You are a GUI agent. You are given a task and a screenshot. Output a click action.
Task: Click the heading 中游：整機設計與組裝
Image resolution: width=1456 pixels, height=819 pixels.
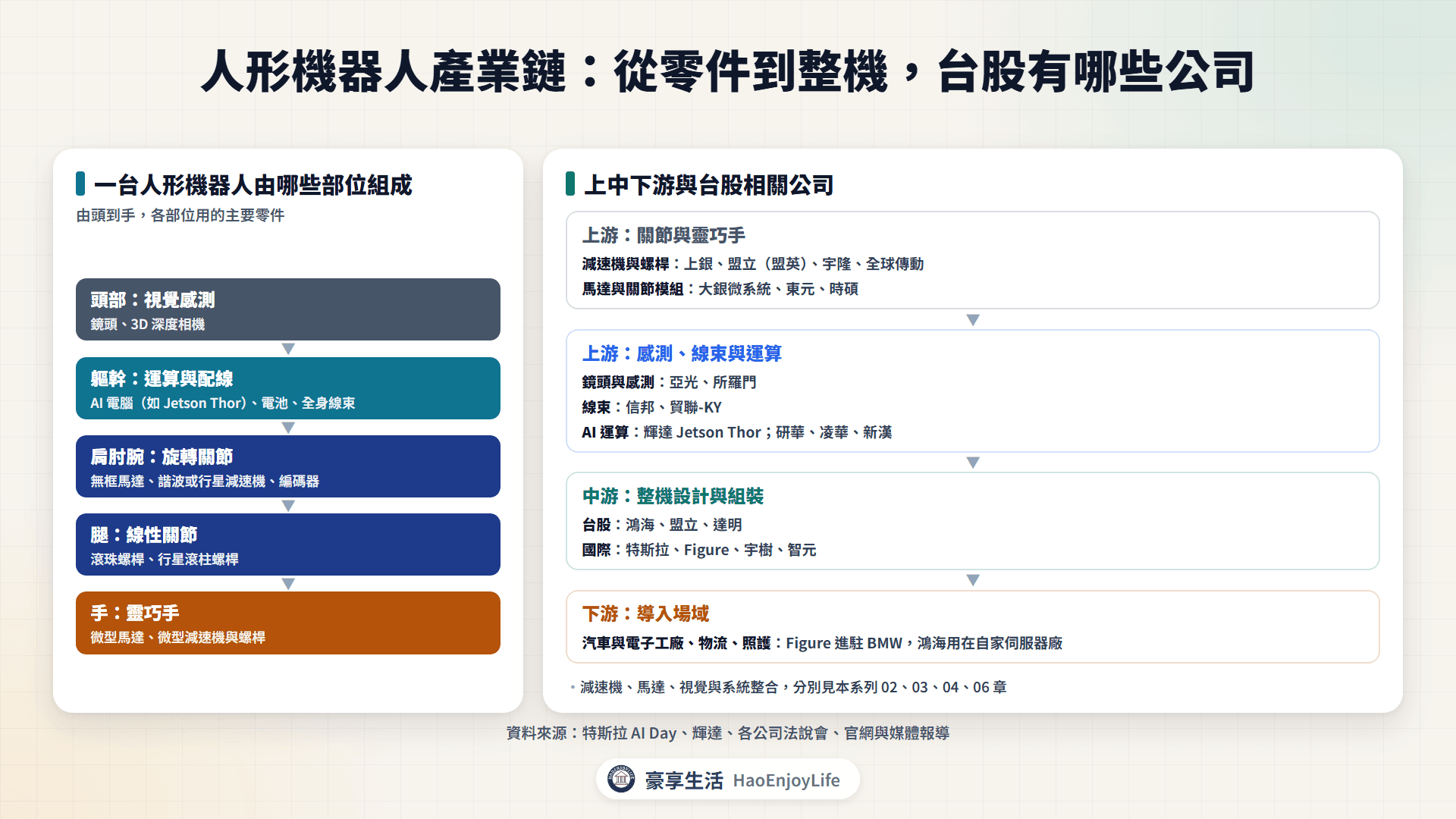pos(673,497)
